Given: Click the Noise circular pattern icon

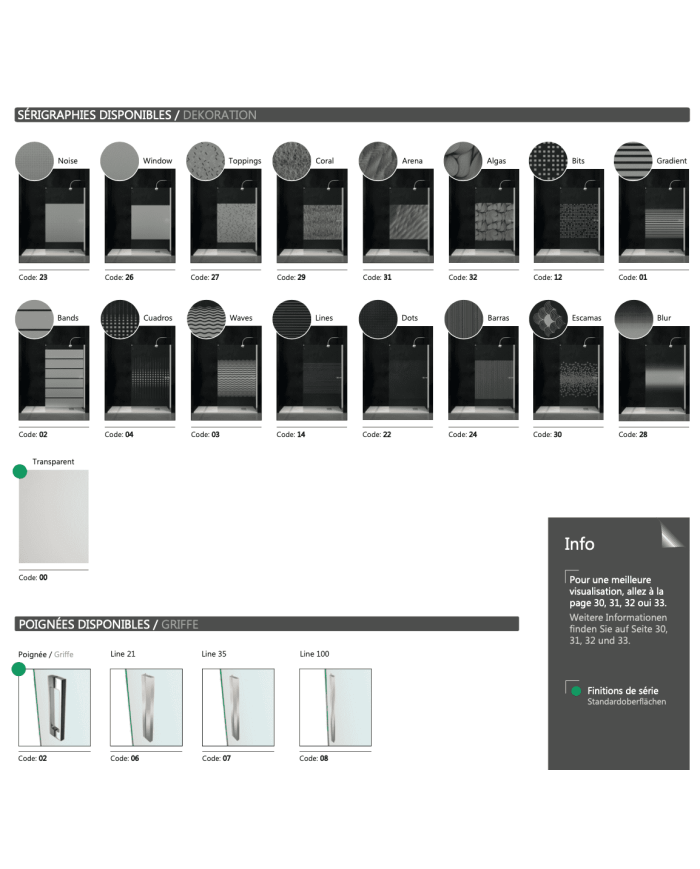Looking at the screenshot, I should [x=35, y=160].
